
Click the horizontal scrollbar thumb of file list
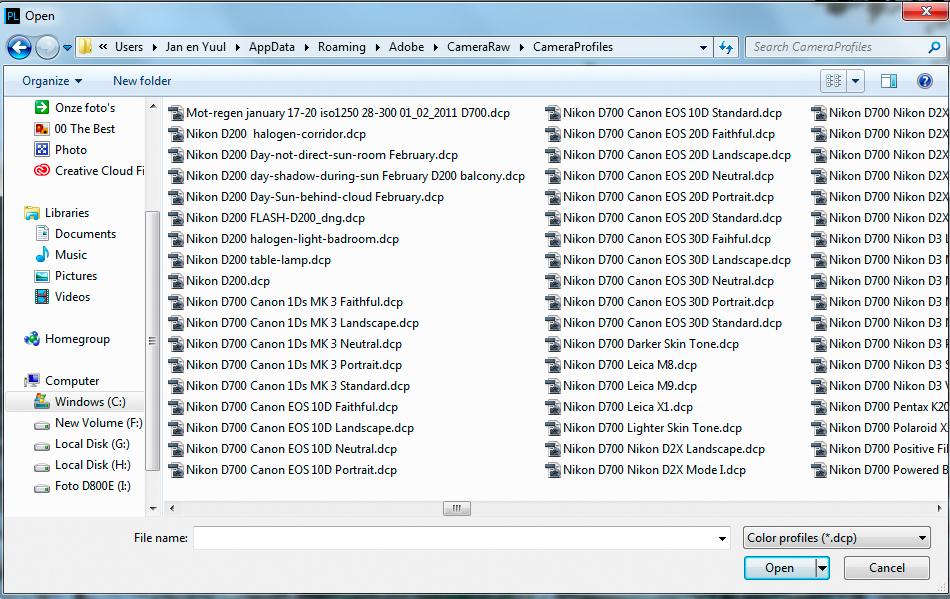tap(457, 508)
